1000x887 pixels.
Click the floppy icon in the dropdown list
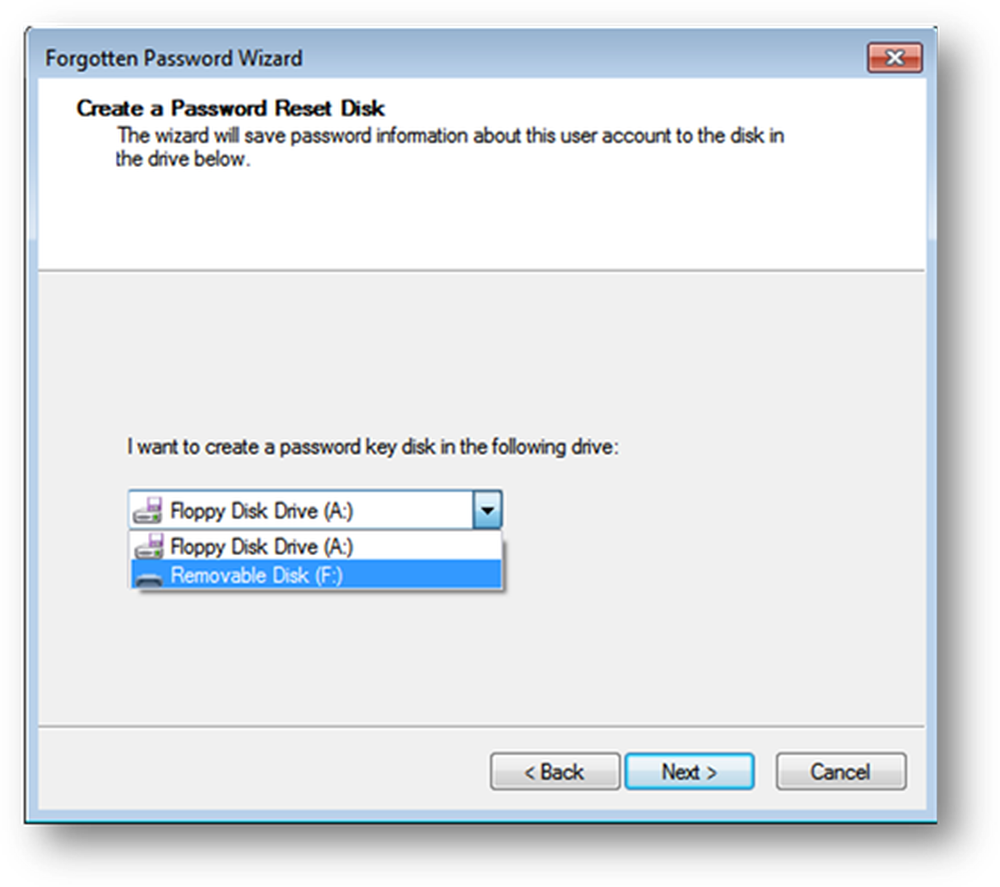[x=148, y=546]
